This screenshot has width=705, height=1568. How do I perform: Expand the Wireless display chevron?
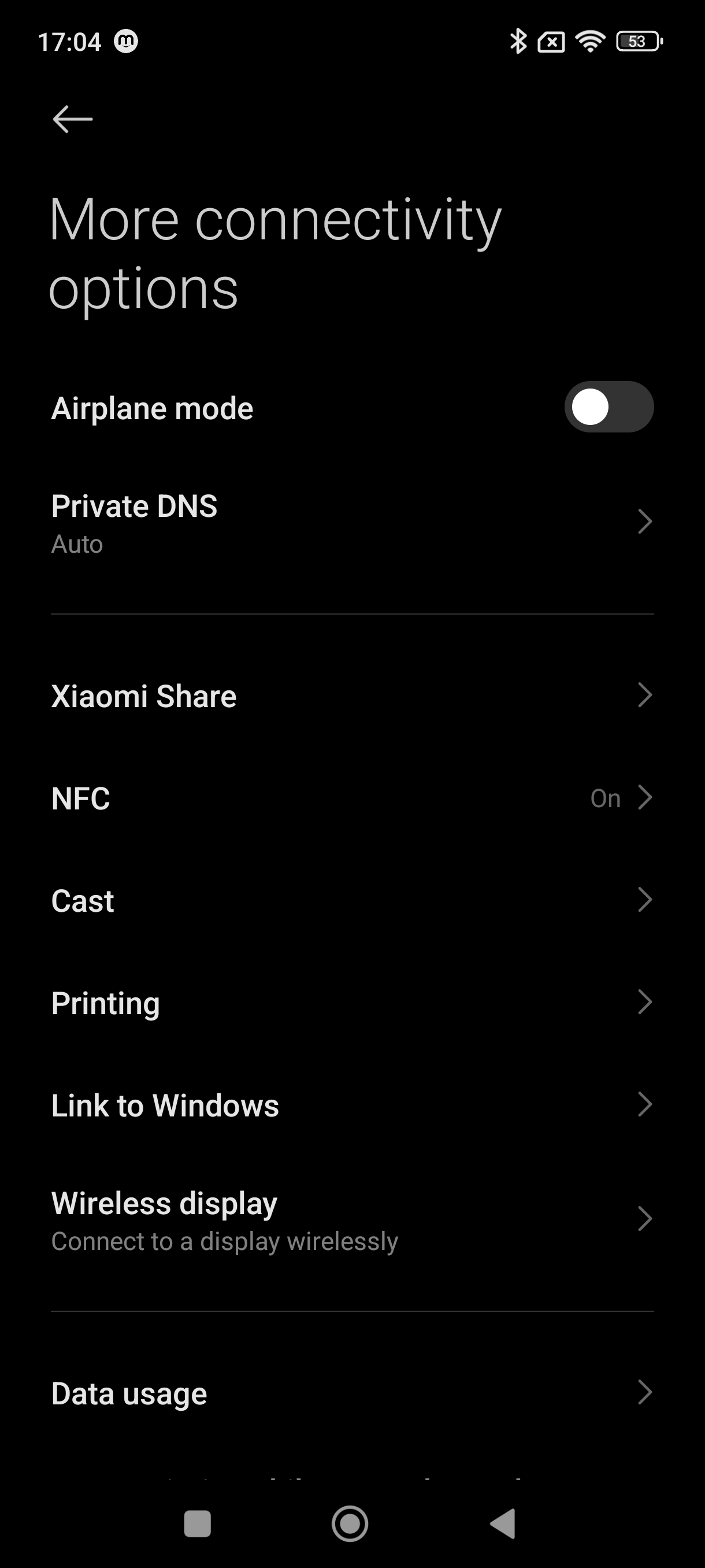pyautogui.click(x=644, y=1219)
